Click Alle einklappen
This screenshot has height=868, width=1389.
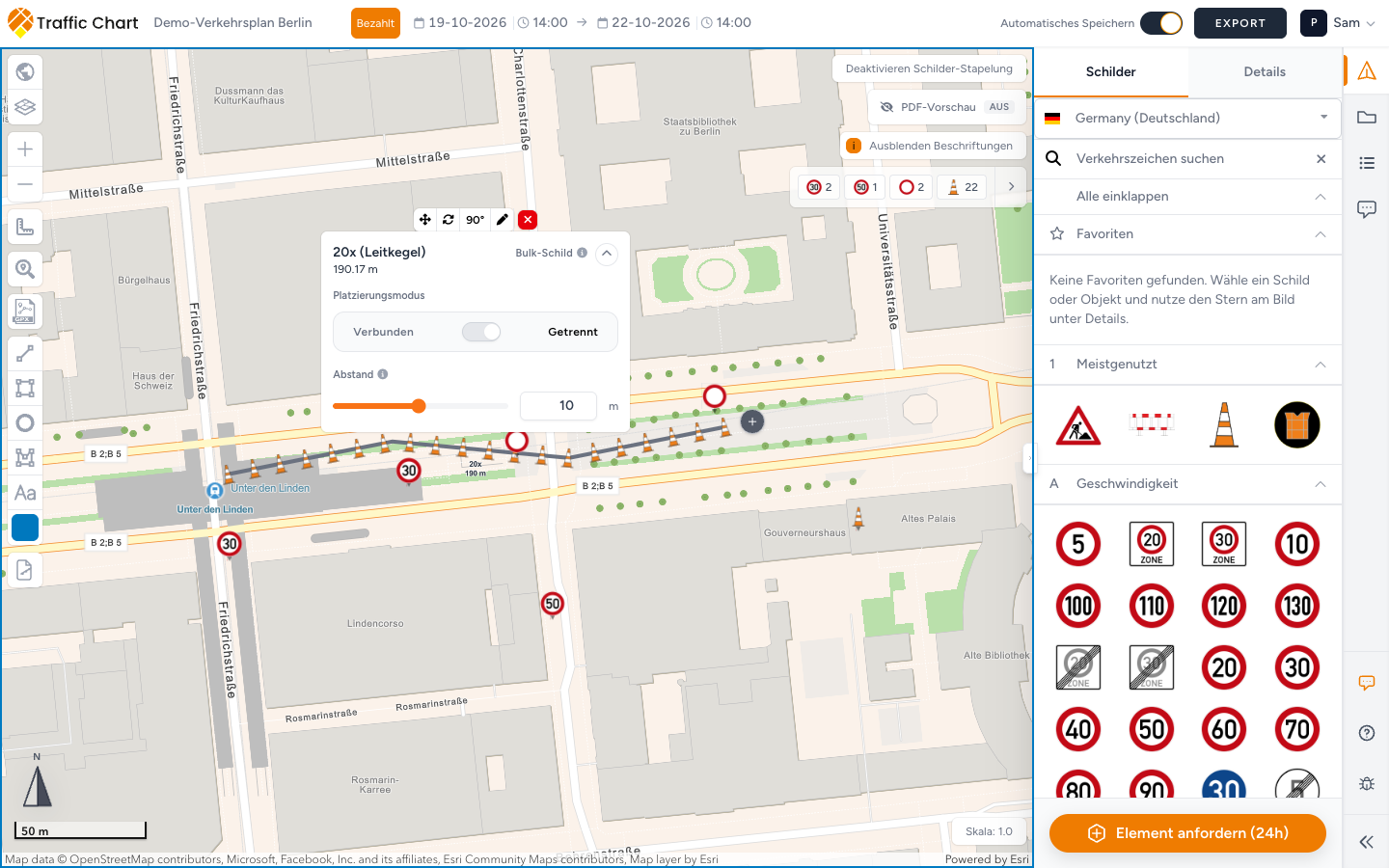pos(1188,197)
